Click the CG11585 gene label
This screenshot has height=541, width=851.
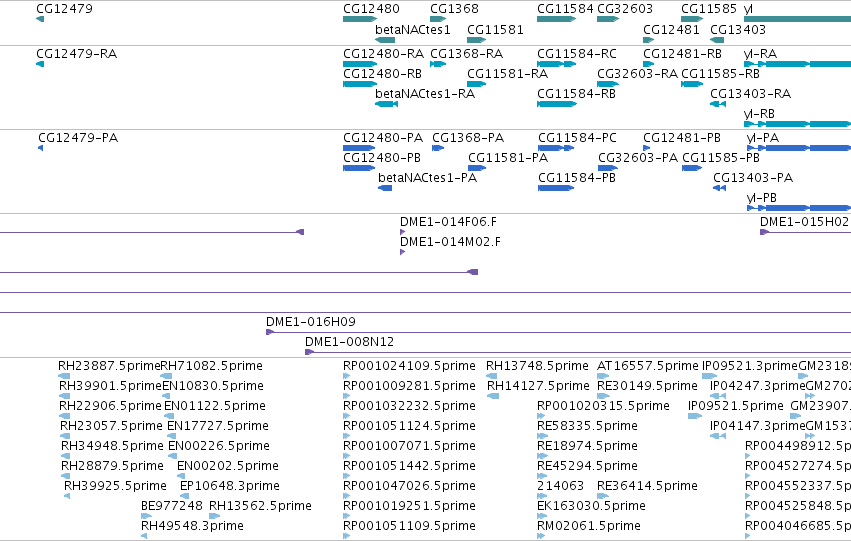709,9
